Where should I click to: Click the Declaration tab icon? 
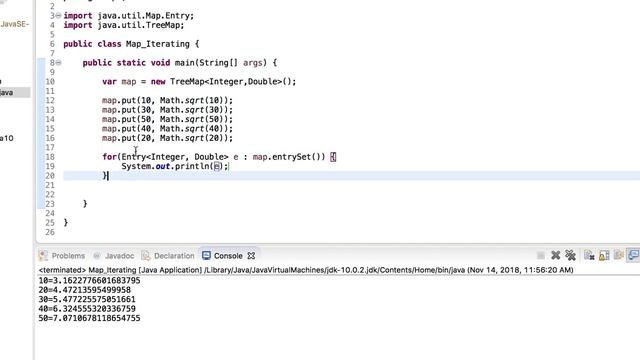(x=146, y=256)
